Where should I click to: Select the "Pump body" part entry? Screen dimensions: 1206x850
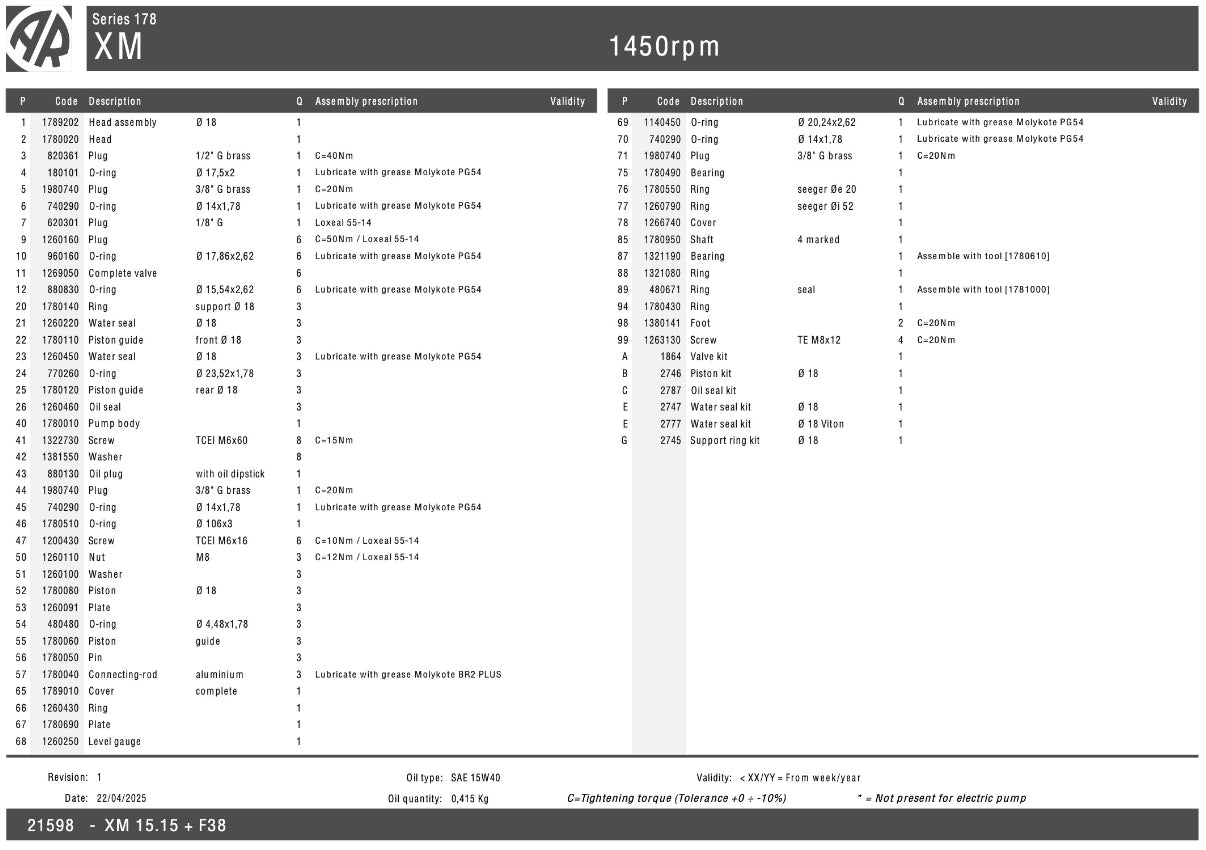[114, 424]
